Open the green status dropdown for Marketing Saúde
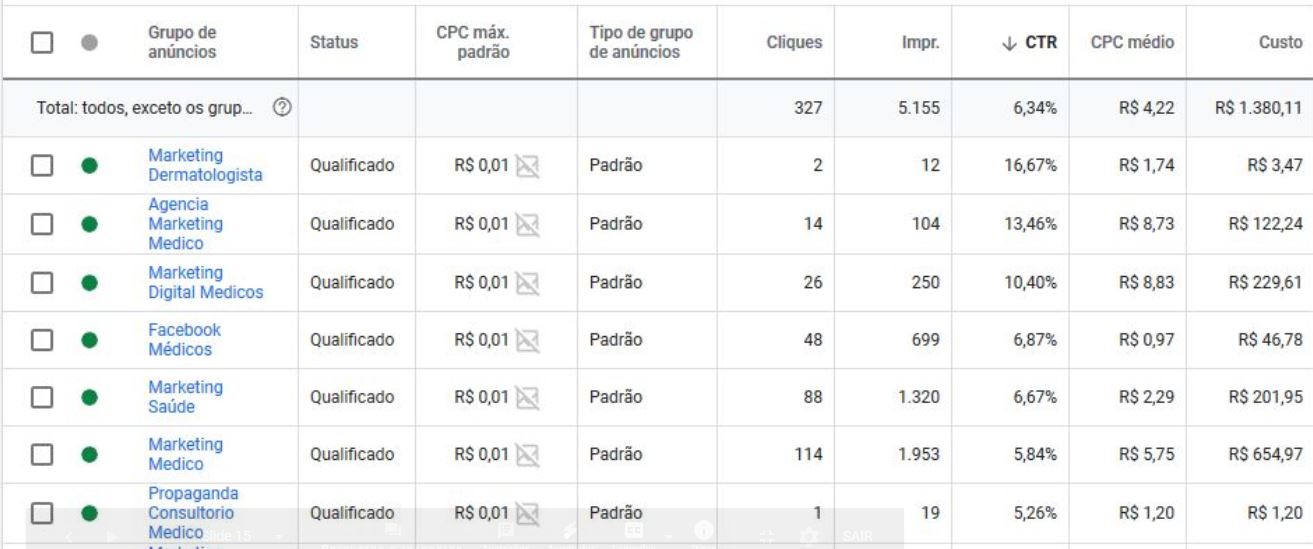 [89, 399]
